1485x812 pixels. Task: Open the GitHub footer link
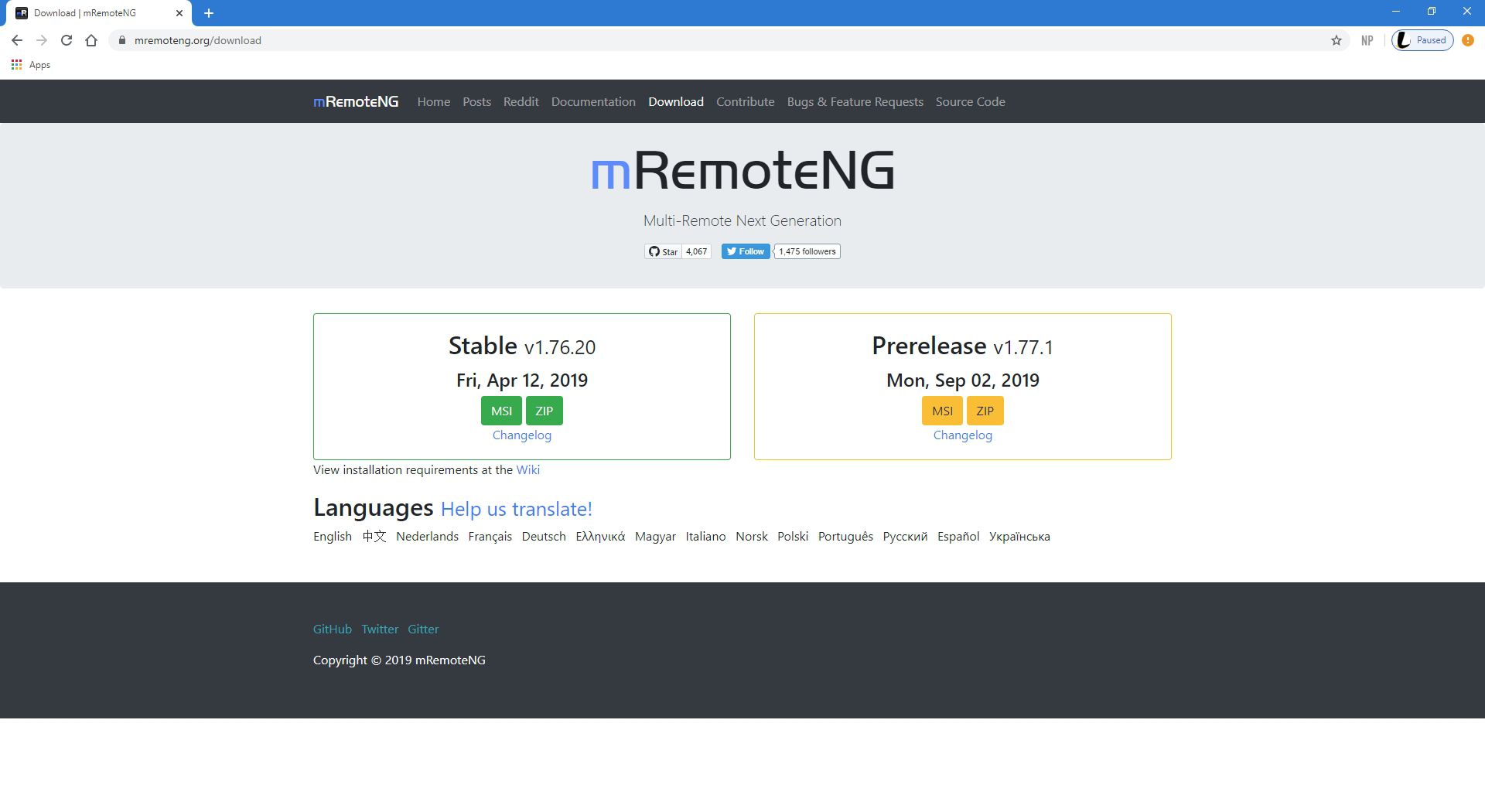333,629
